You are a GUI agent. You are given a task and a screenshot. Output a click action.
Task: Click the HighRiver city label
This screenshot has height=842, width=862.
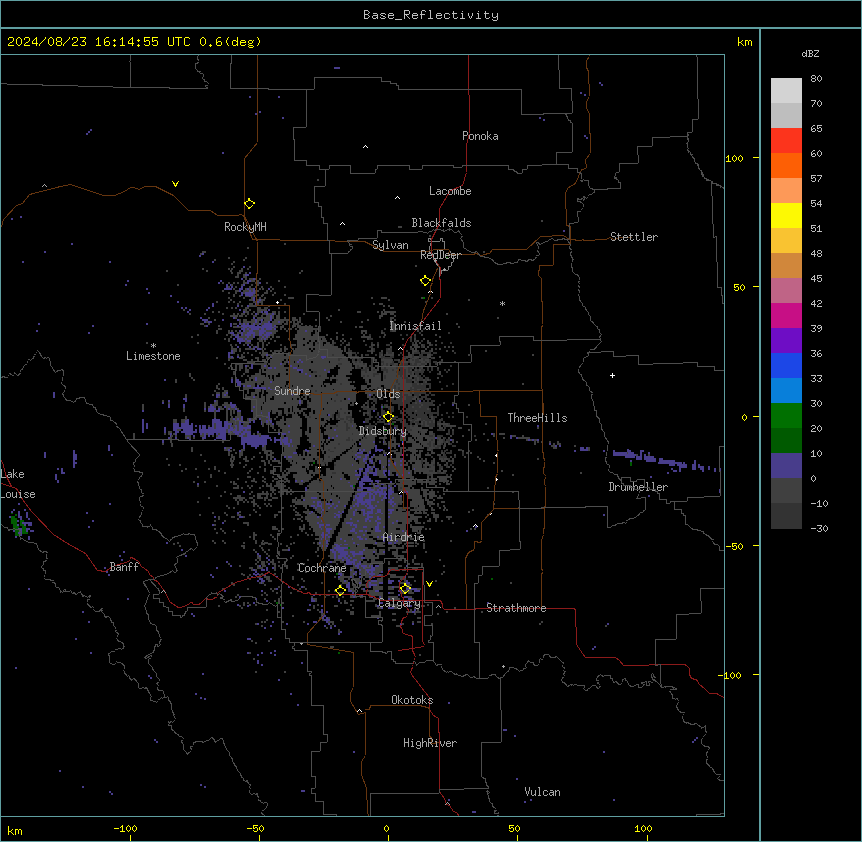[430, 743]
